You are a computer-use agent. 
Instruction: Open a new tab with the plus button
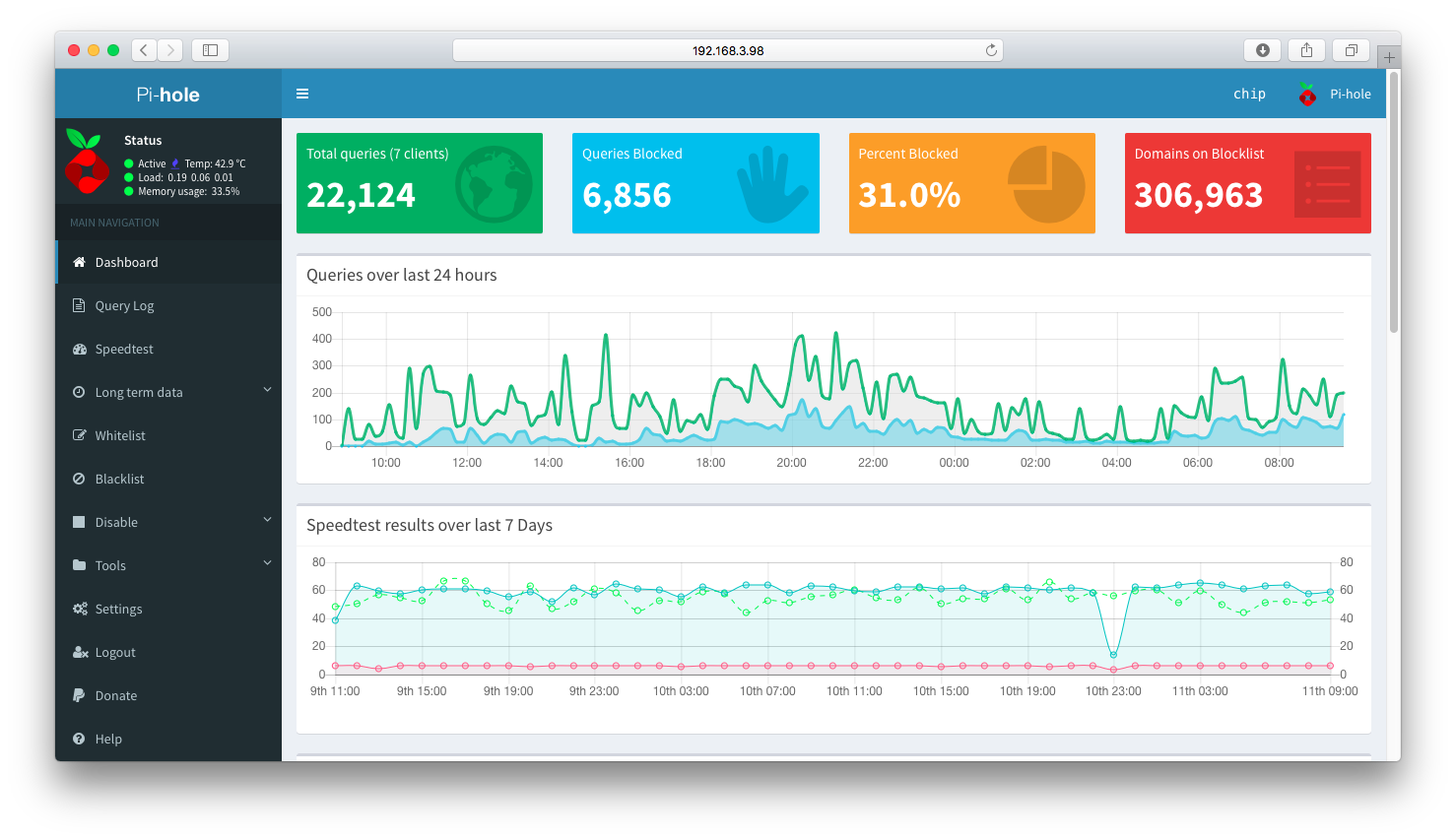1389,57
